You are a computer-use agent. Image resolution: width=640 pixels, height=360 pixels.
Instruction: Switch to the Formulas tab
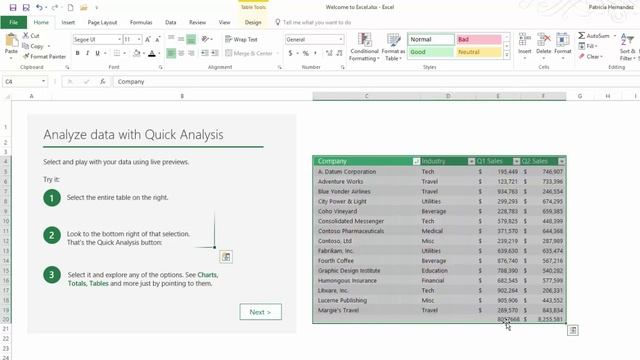point(141,22)
